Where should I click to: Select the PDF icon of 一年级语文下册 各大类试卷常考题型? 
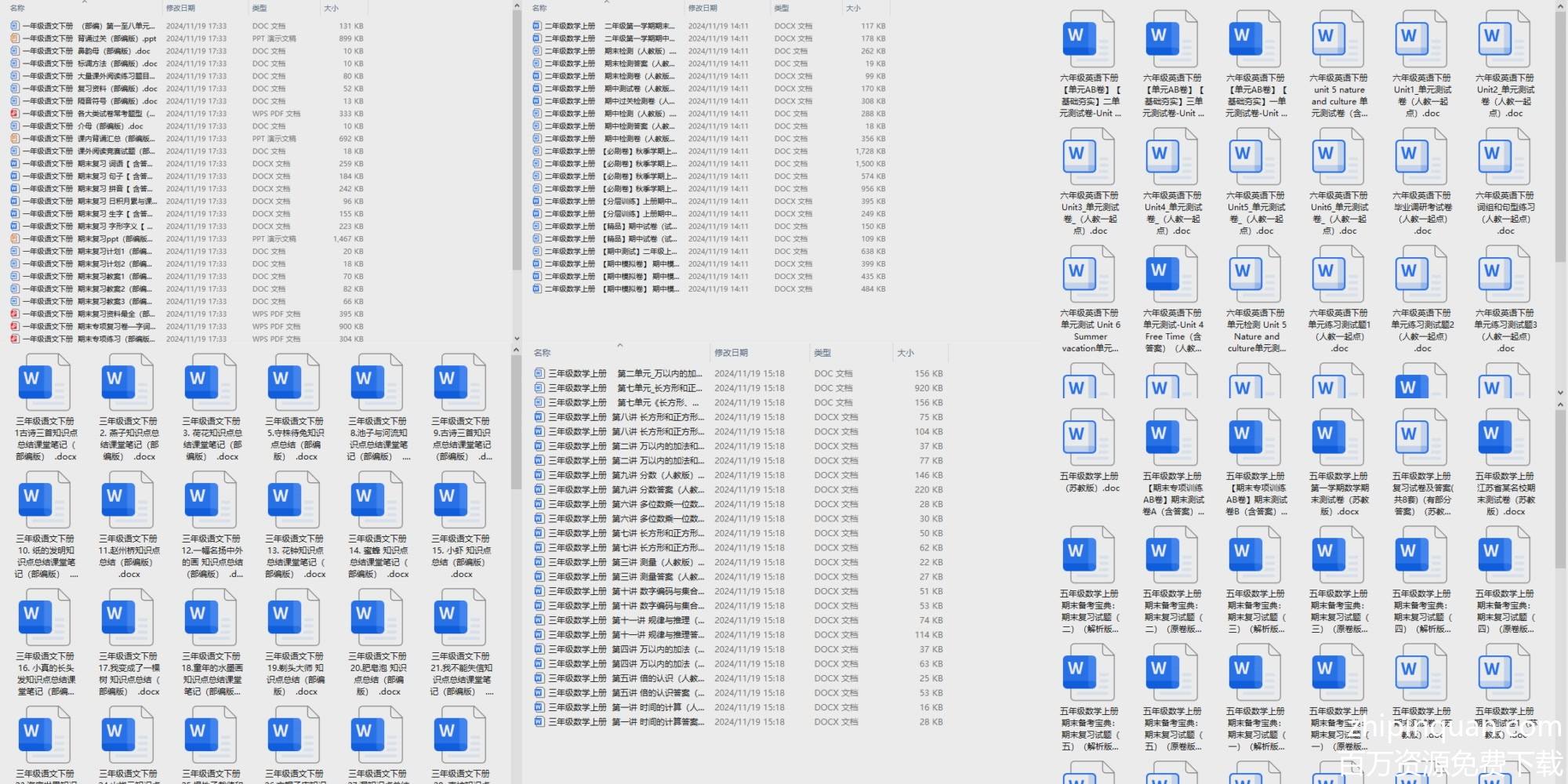click(x=15, y=114)
